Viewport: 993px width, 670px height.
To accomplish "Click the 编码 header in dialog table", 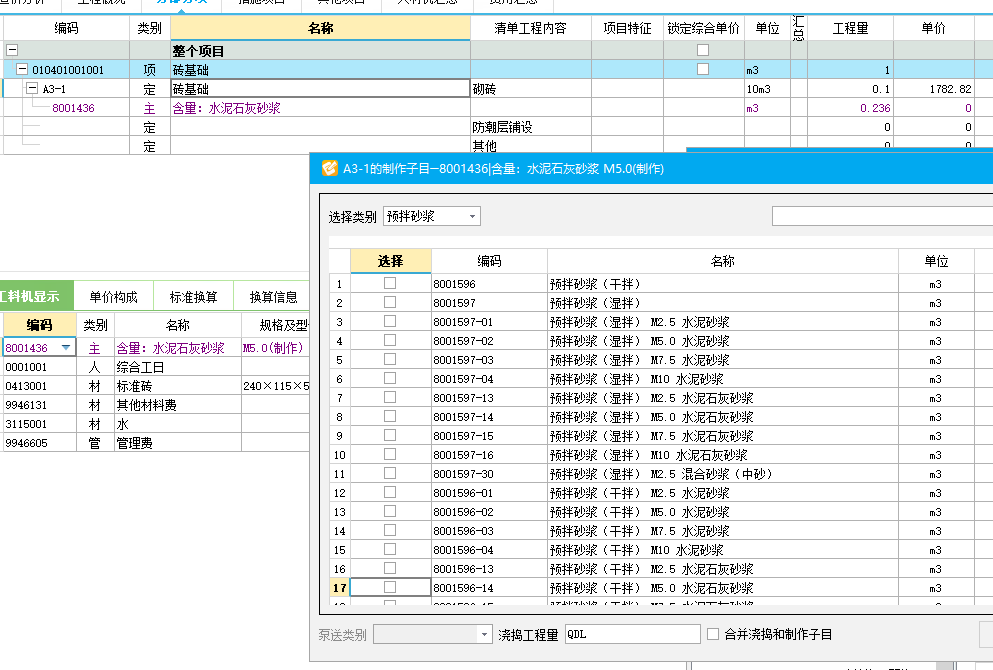I will pos(489,261).
